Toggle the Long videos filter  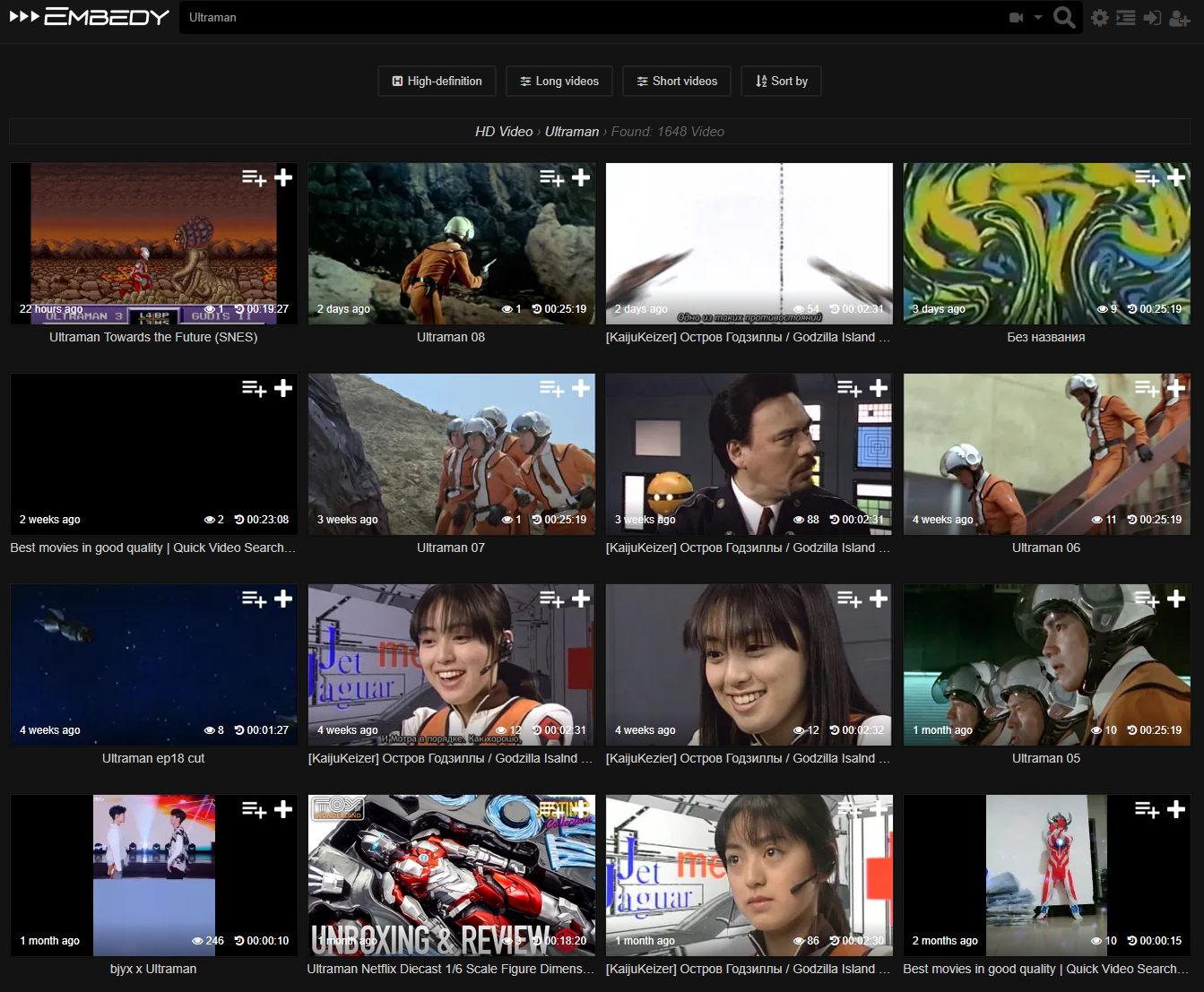(x=559, y=81)
